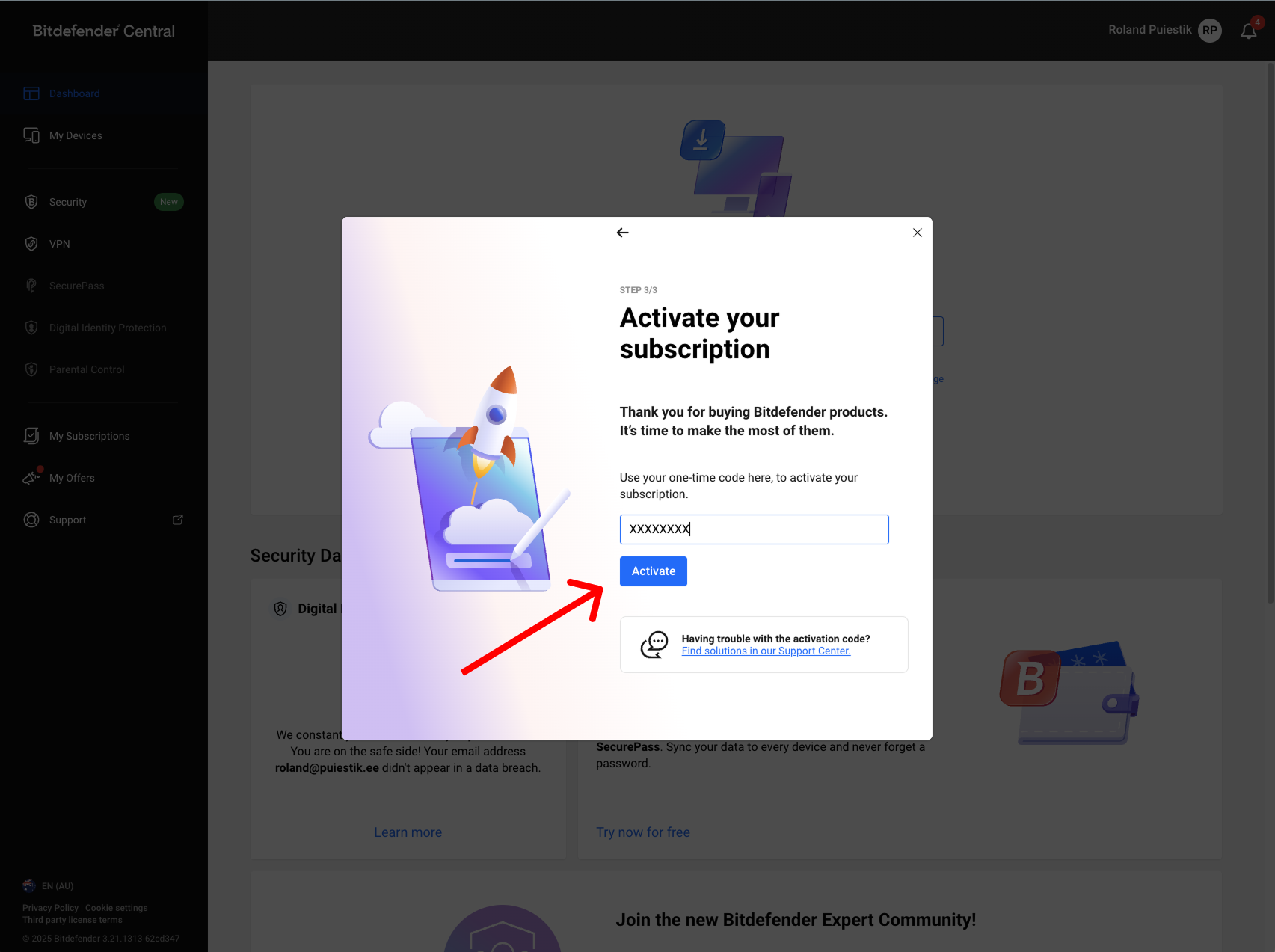
Task: Click the one-time activation code field
Action: [x=754, y=529]
